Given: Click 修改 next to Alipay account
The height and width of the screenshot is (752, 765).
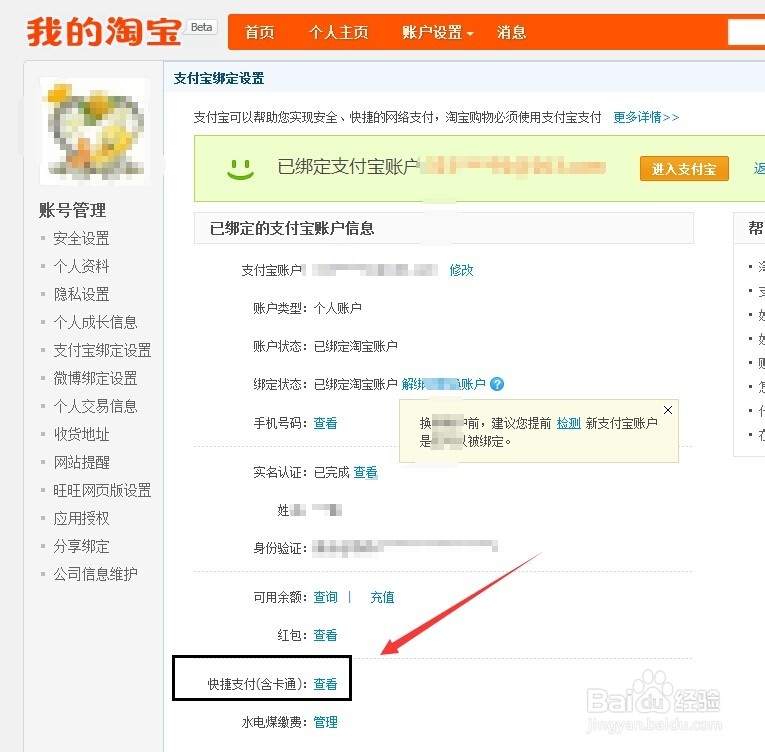Looking at the screenshot, I should point(461,270).
